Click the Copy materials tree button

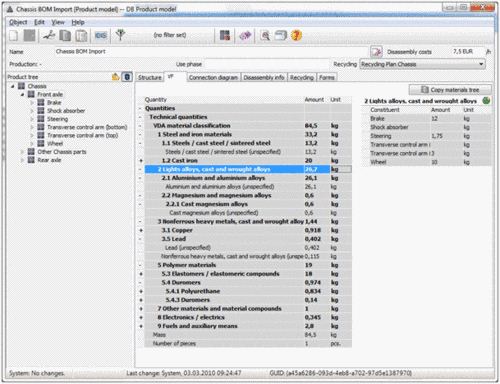(450, 90)
